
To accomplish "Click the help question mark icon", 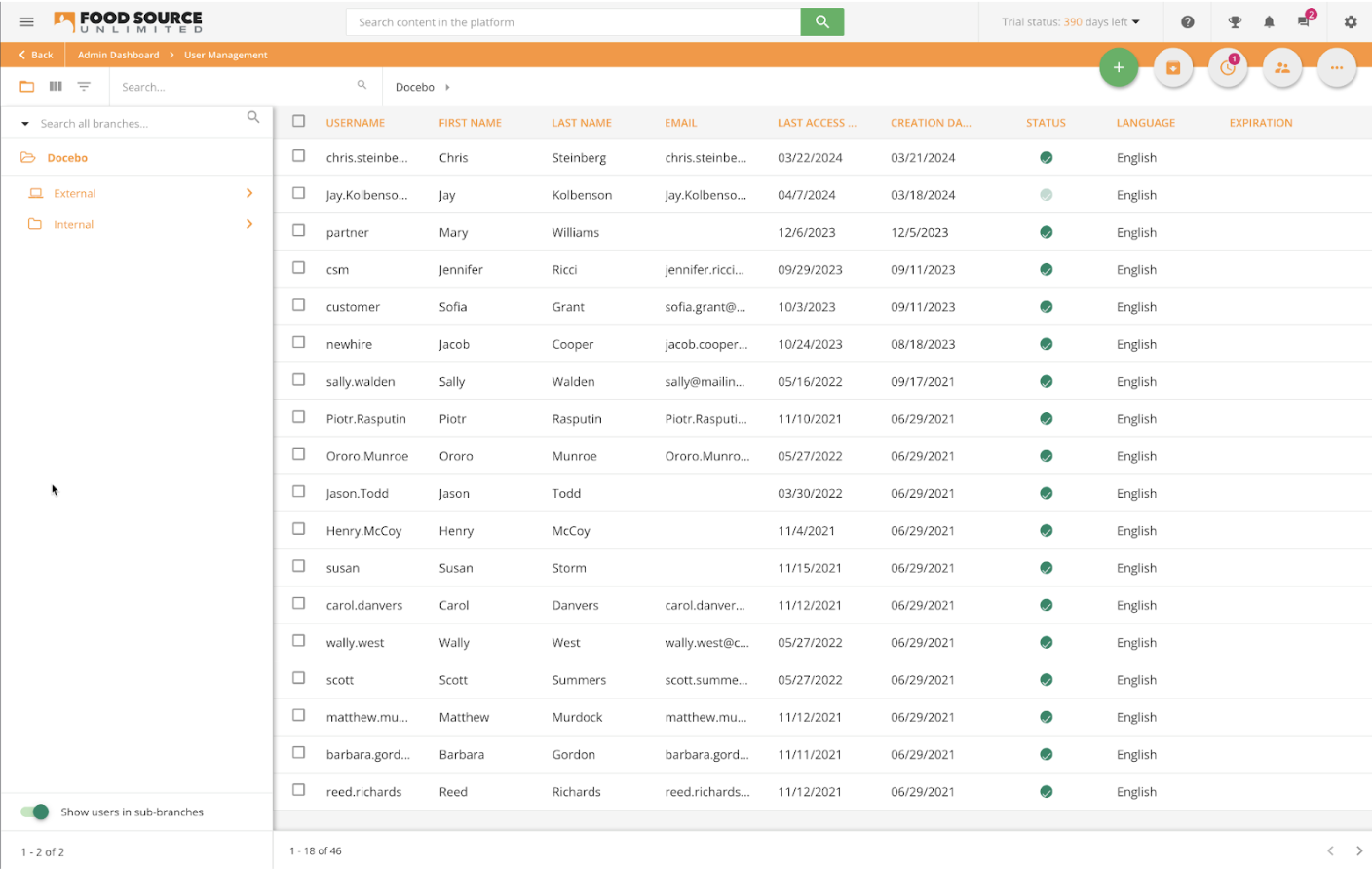I will pos(1187,22).
